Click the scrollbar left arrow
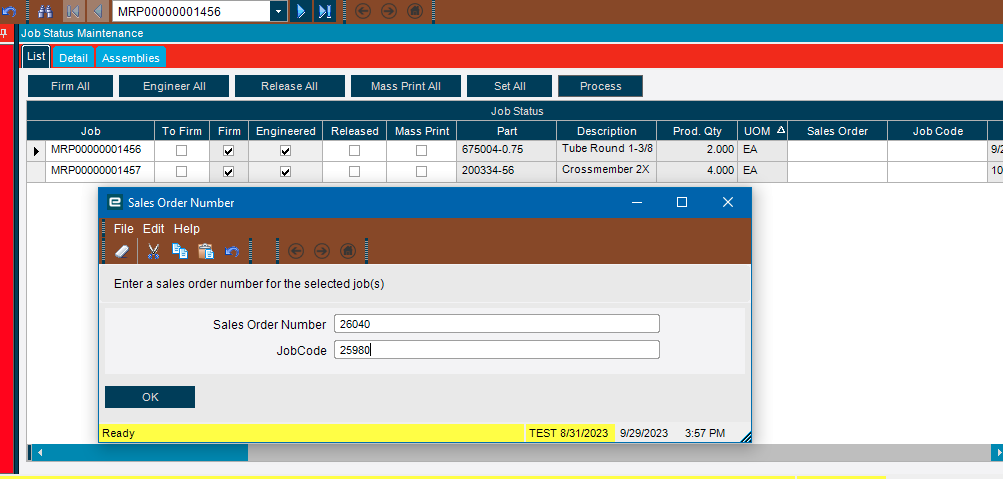 pos(40,453)
